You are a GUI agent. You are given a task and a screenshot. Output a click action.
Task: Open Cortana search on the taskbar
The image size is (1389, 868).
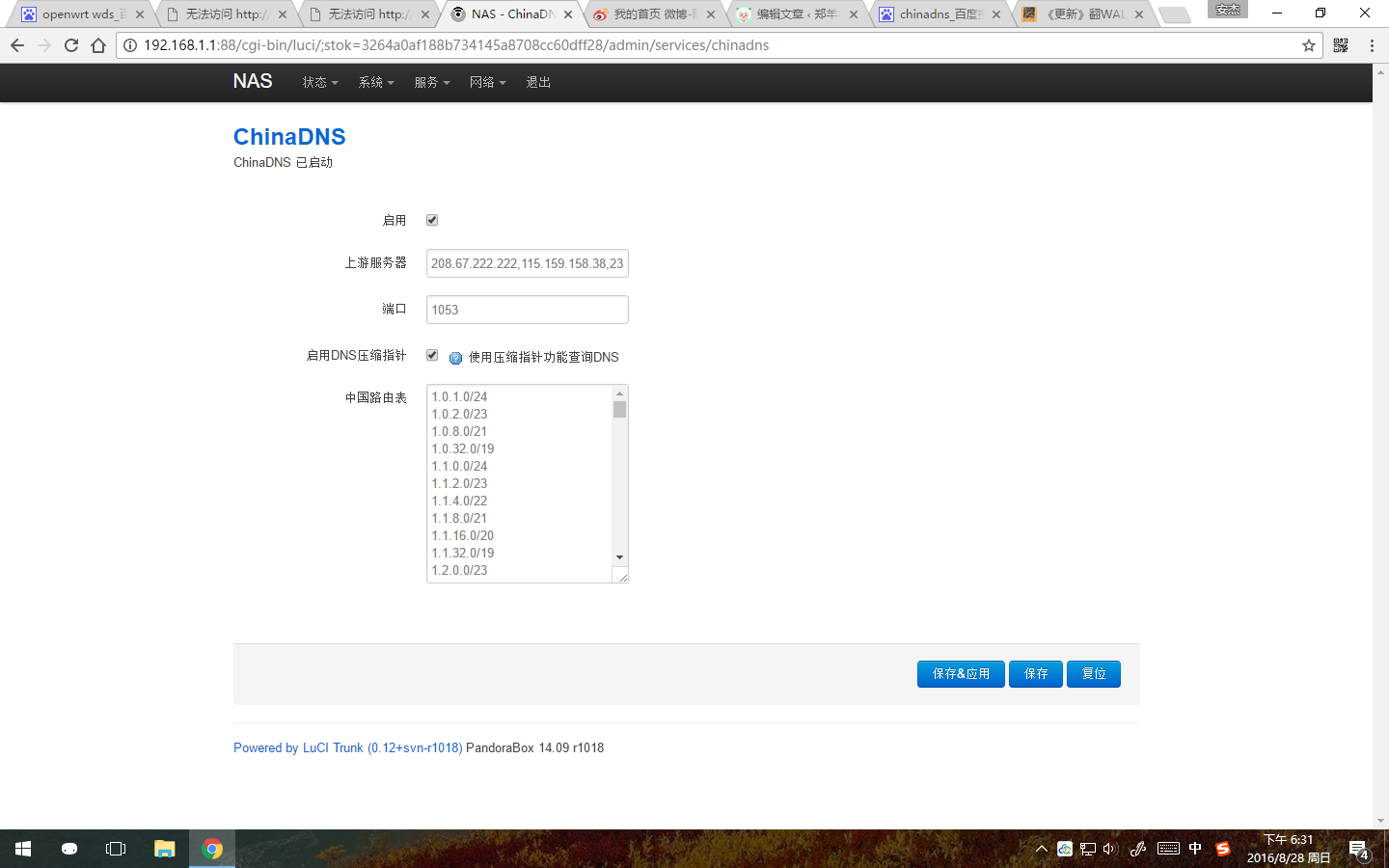[x=69, y=849]
